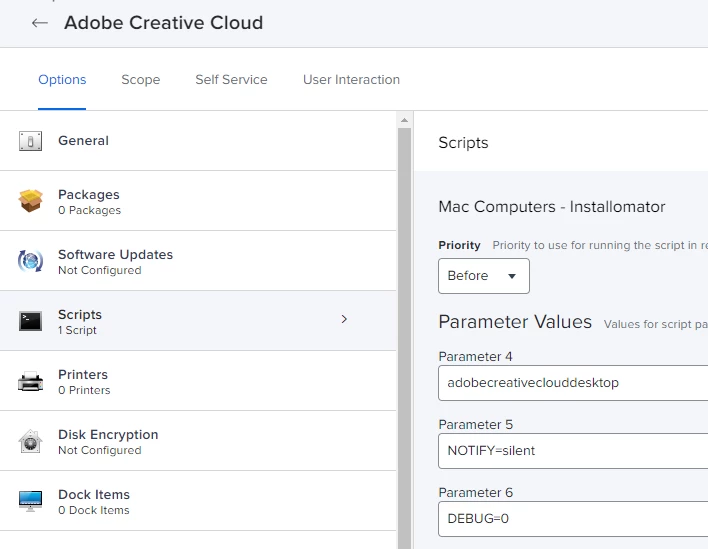This screenshot has width=708, height=549.
Task: Click the '1 Script' count text
Action: (77, 330)
